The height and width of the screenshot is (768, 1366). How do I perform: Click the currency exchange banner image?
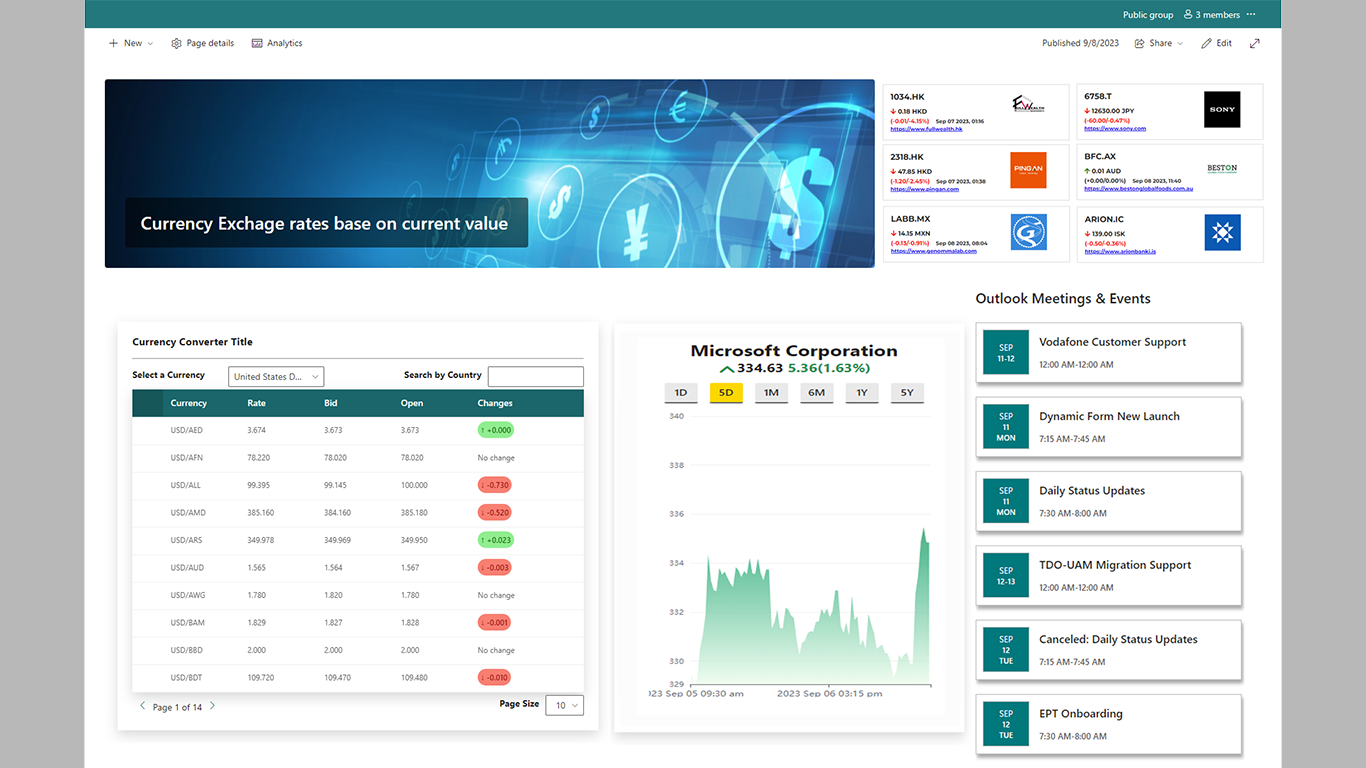click(x=490, y=173)
